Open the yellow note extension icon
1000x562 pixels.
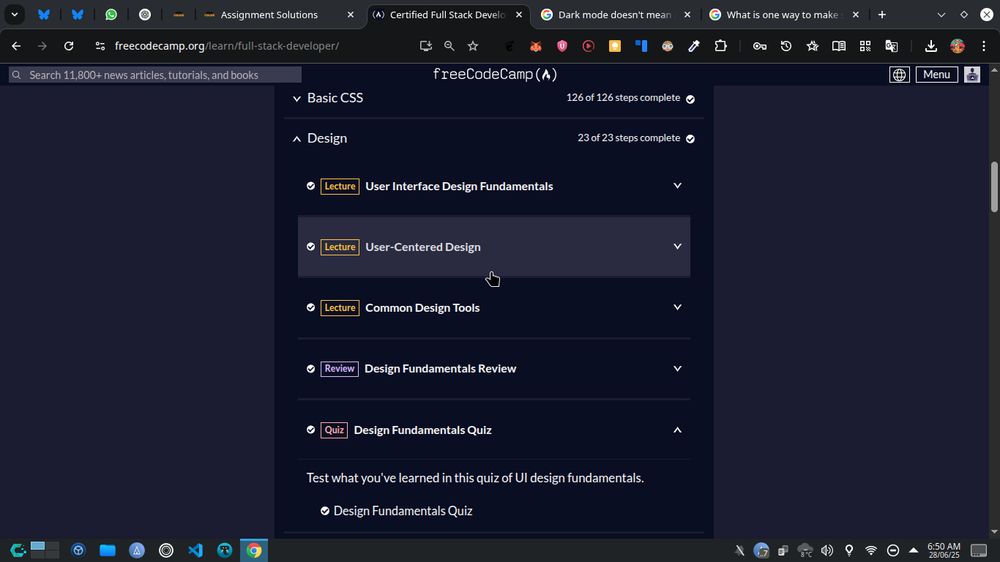point(615,46)
